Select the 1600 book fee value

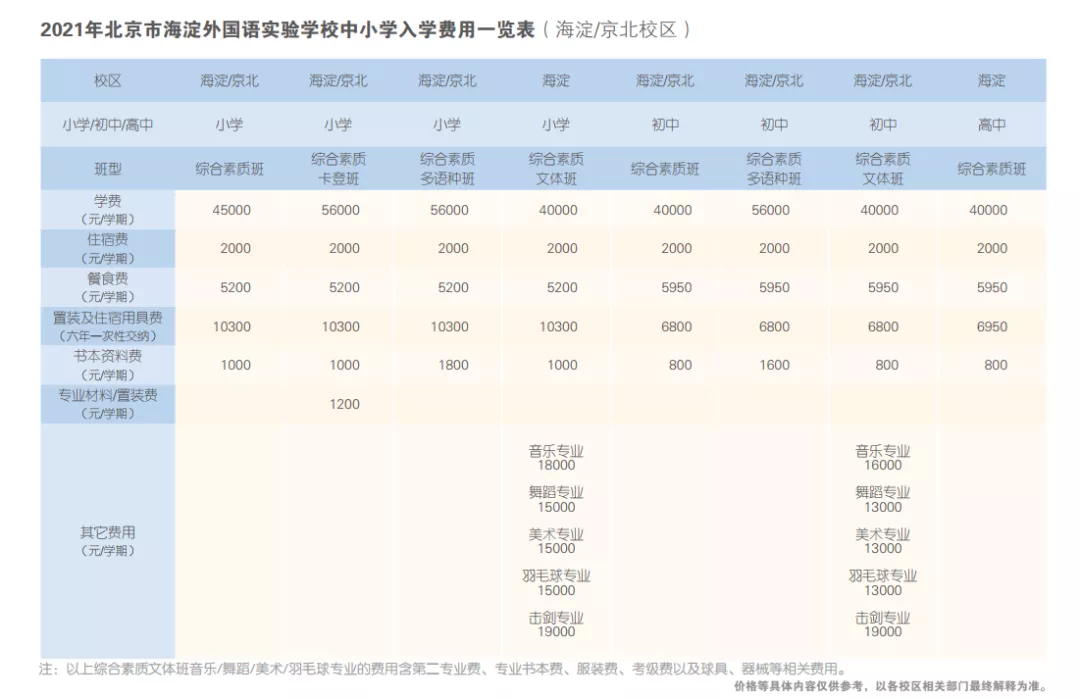click(x=774, y=365)
